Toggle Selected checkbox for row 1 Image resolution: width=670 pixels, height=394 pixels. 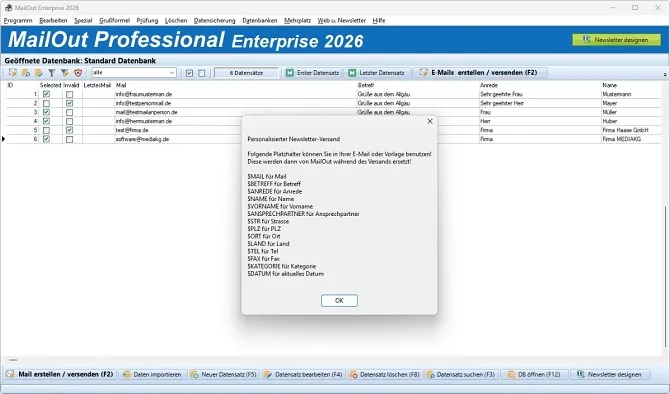[47, 94]
